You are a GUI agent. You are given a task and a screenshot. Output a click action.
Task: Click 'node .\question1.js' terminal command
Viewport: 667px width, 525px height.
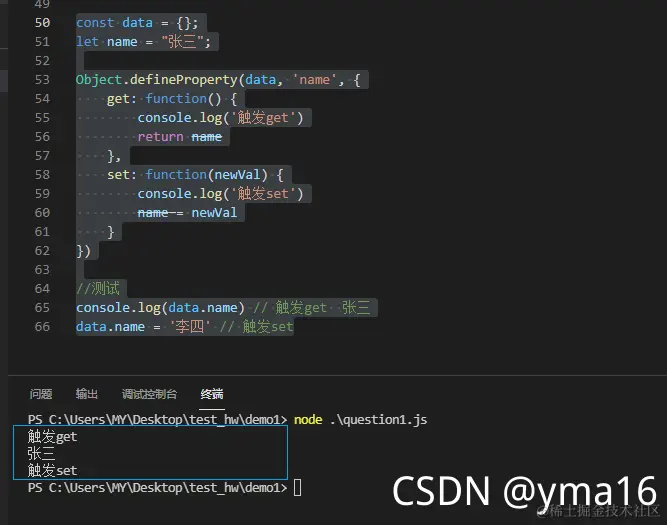point(360,420)
